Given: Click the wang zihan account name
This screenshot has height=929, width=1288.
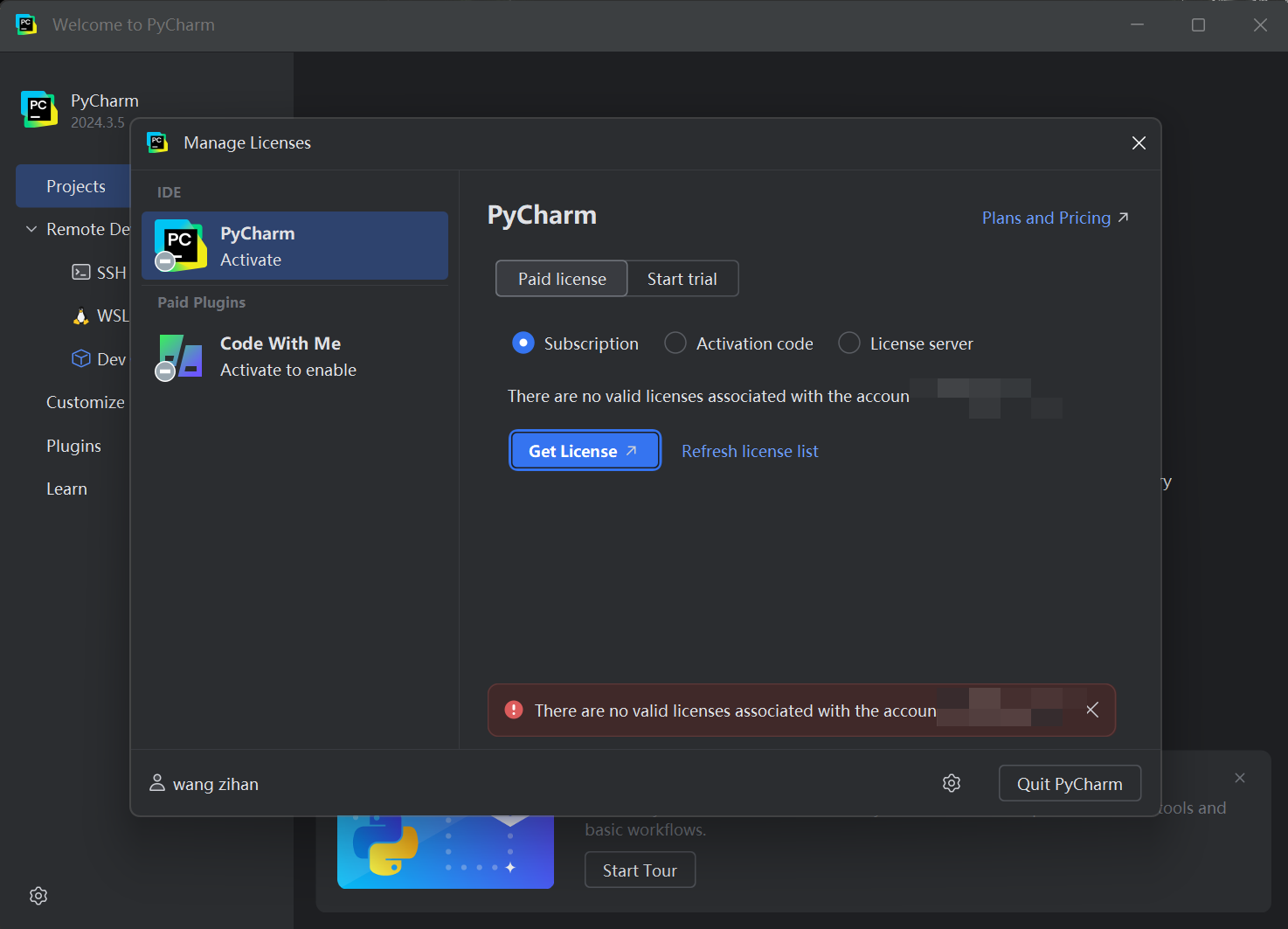Looking at the screenshot, I should (216, 784).
